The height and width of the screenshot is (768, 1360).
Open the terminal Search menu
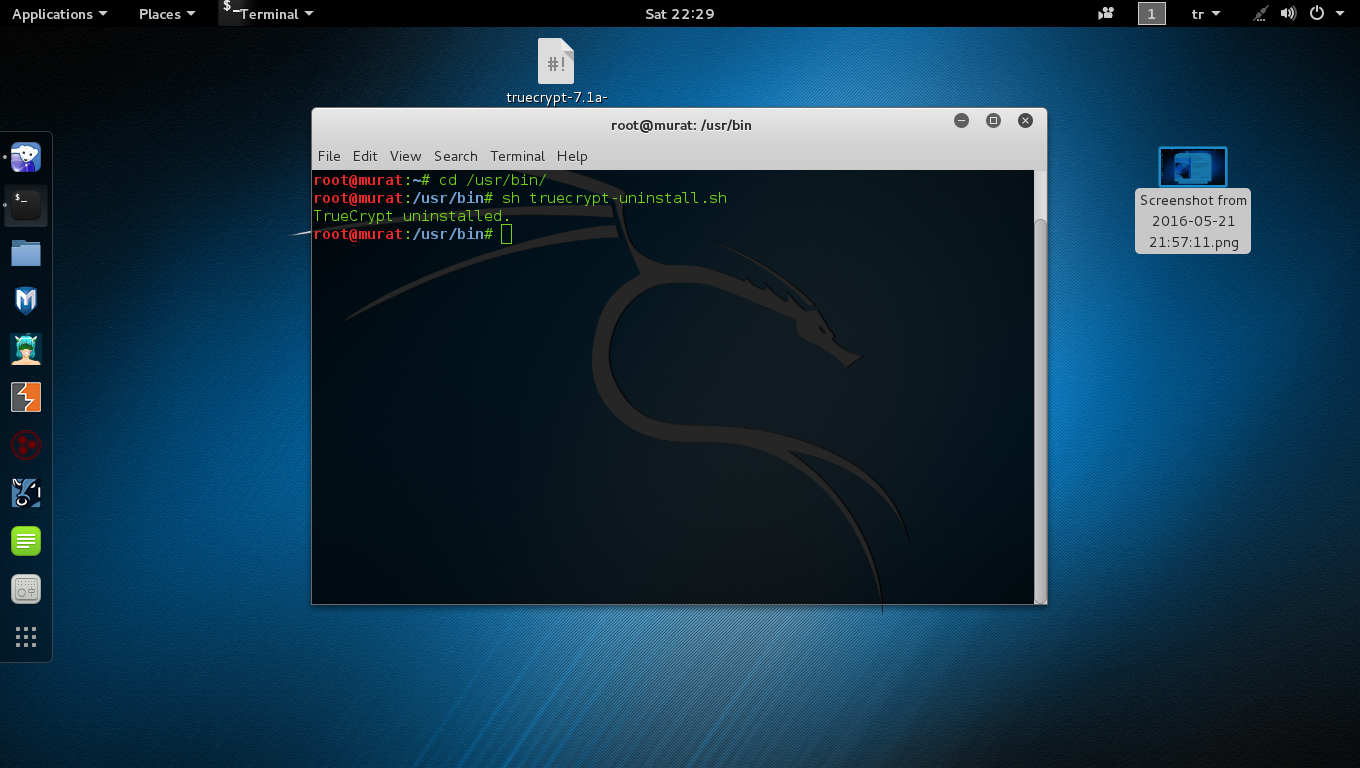[455, 156]
